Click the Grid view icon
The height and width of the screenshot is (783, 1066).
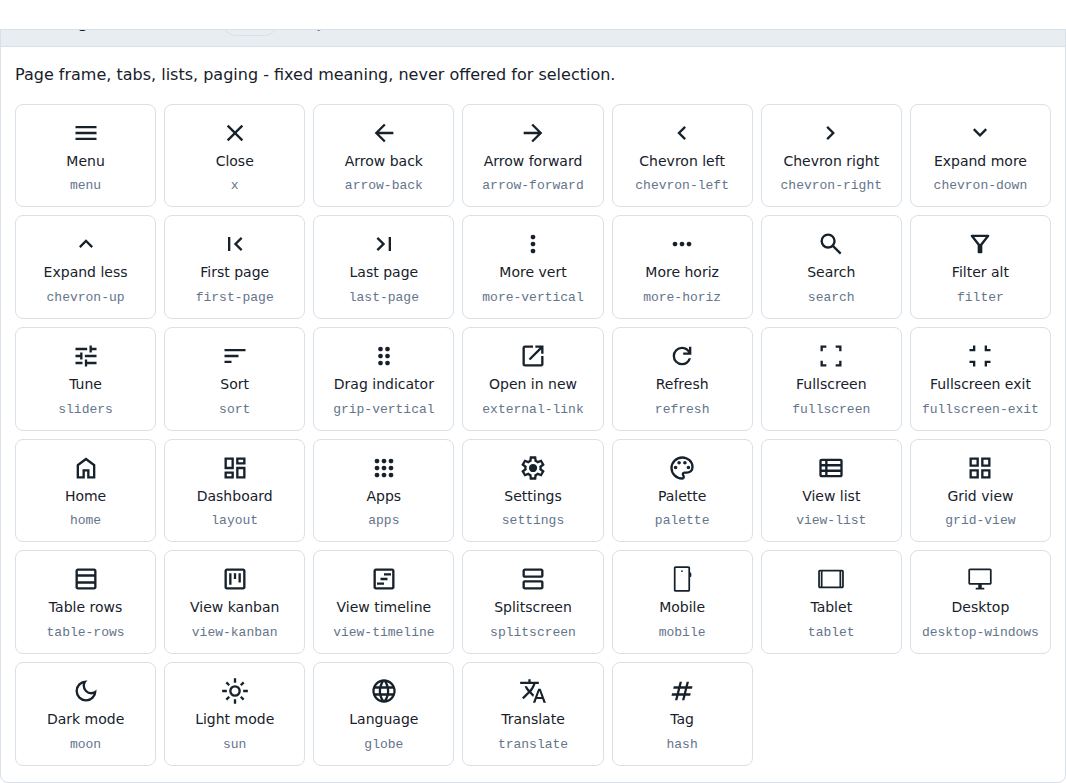980,468
